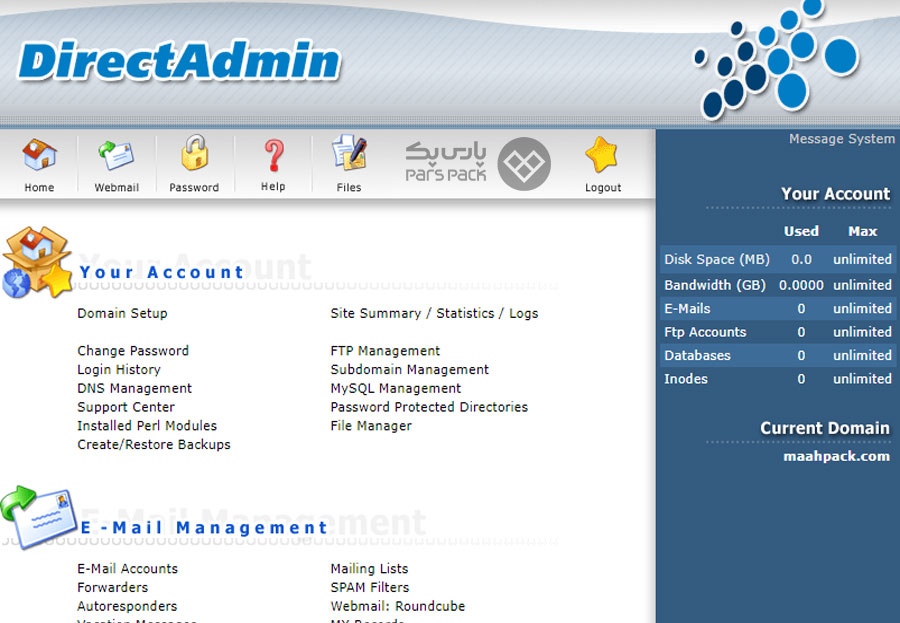Click the Databases row label
This screenshot has width=900, height=623.
click(697, 356)
